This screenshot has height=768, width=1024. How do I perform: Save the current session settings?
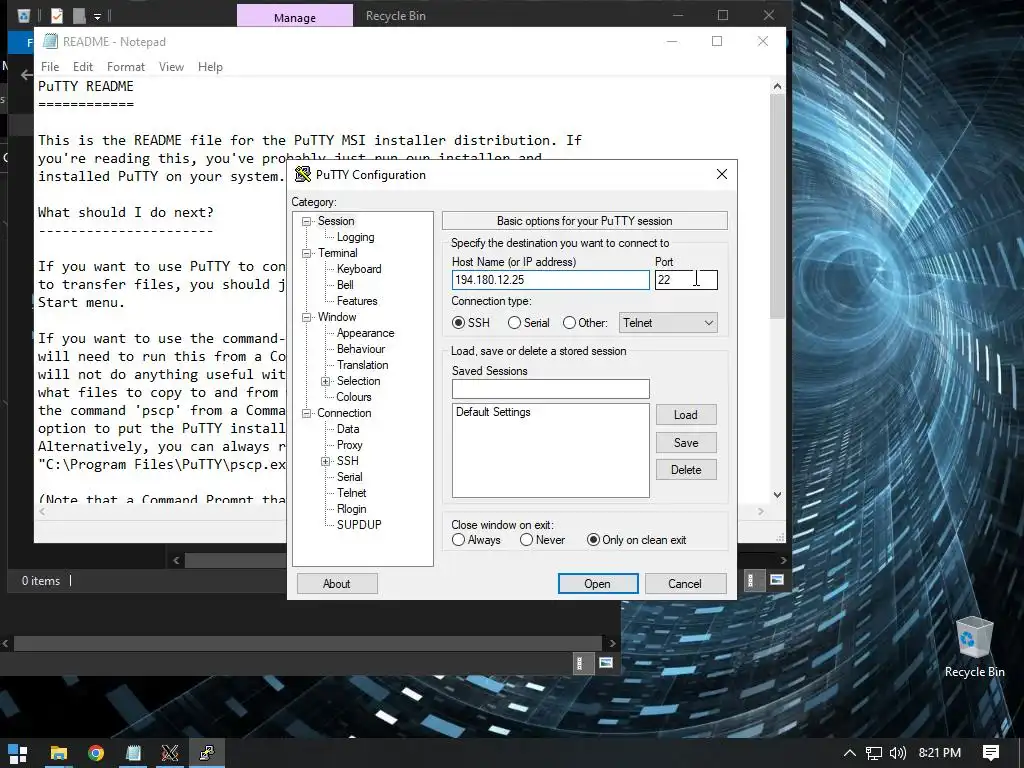686,443
